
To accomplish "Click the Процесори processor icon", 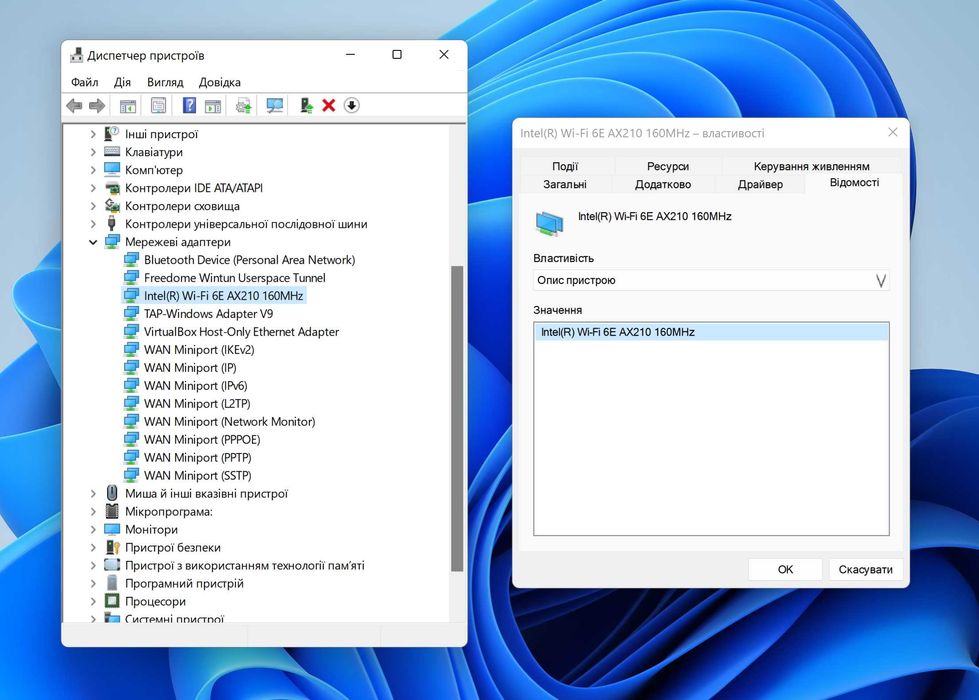I will (112, 601).
